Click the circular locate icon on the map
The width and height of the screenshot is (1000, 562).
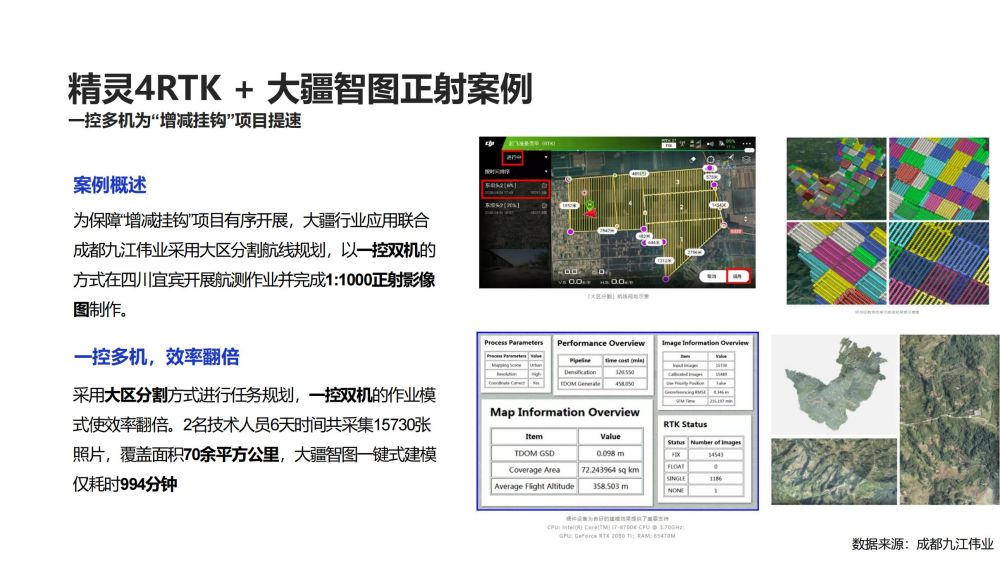point(710,159)
